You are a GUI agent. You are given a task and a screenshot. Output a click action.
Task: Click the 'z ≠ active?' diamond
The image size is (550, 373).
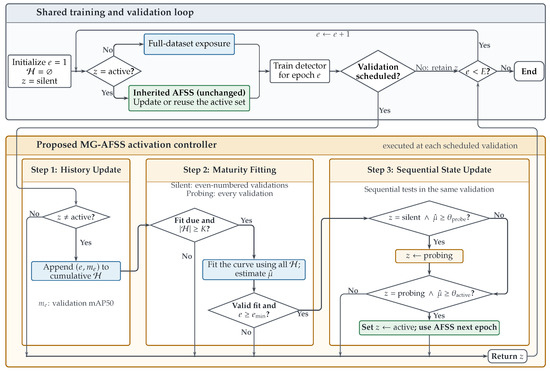tap(76, 217)
